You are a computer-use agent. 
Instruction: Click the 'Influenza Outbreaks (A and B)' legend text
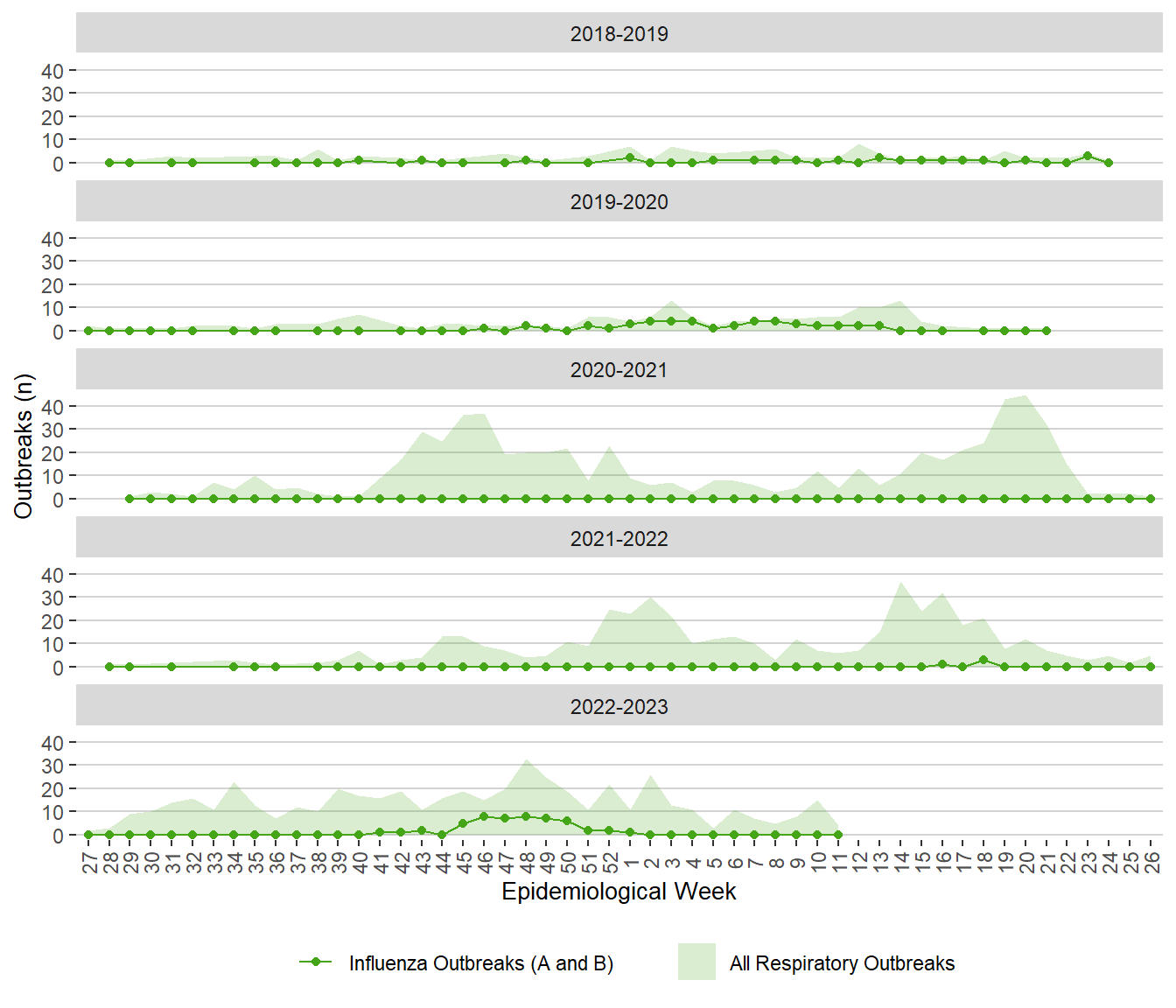(x=480, y=963)
